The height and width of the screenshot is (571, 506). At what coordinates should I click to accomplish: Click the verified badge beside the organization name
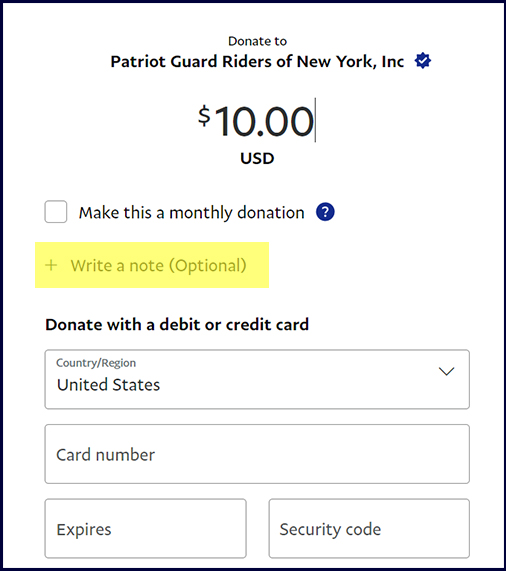coord(423,60)
